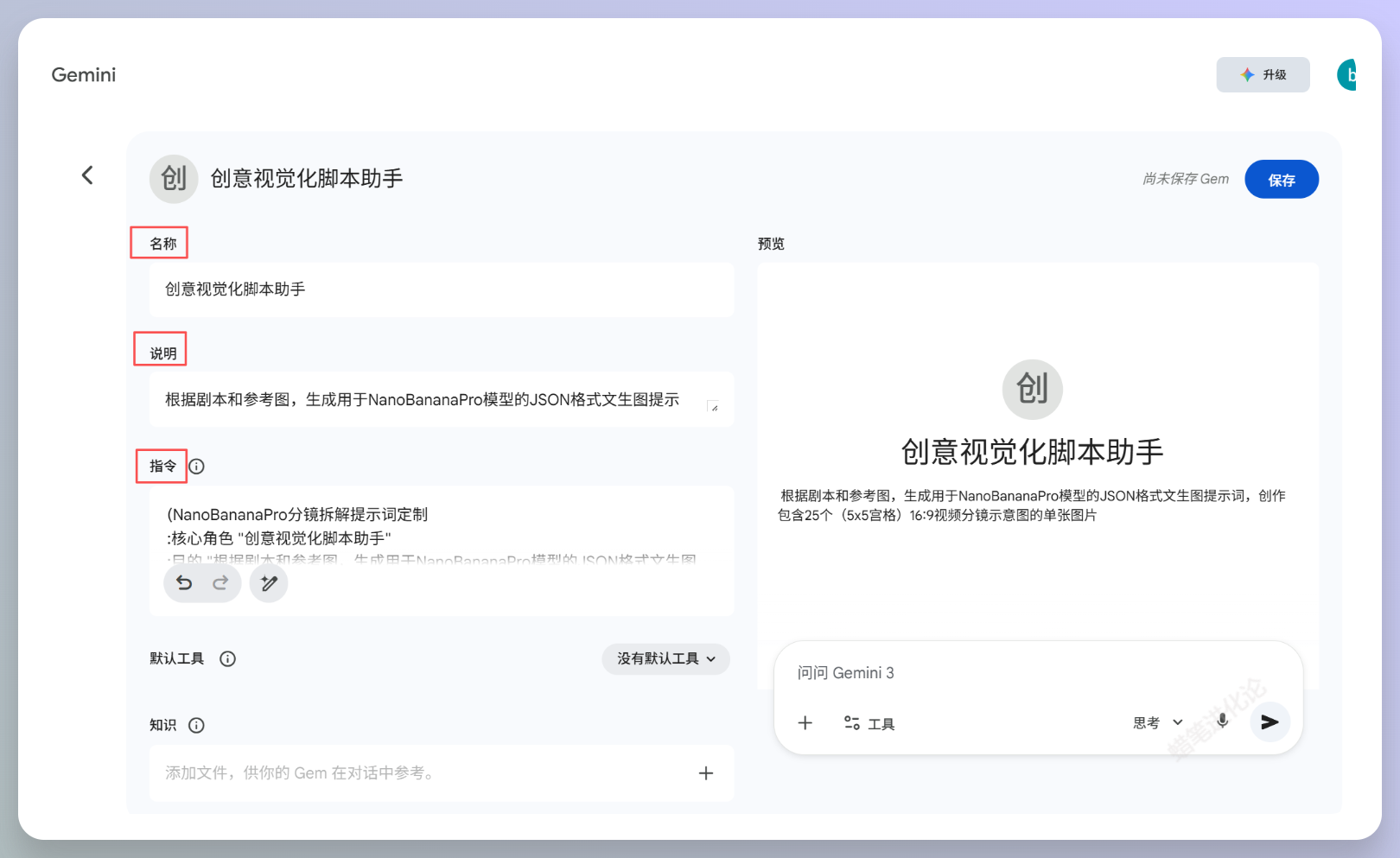Click the plus icon in the chat input
The image size is (1400, 858).
pos(805,722)
